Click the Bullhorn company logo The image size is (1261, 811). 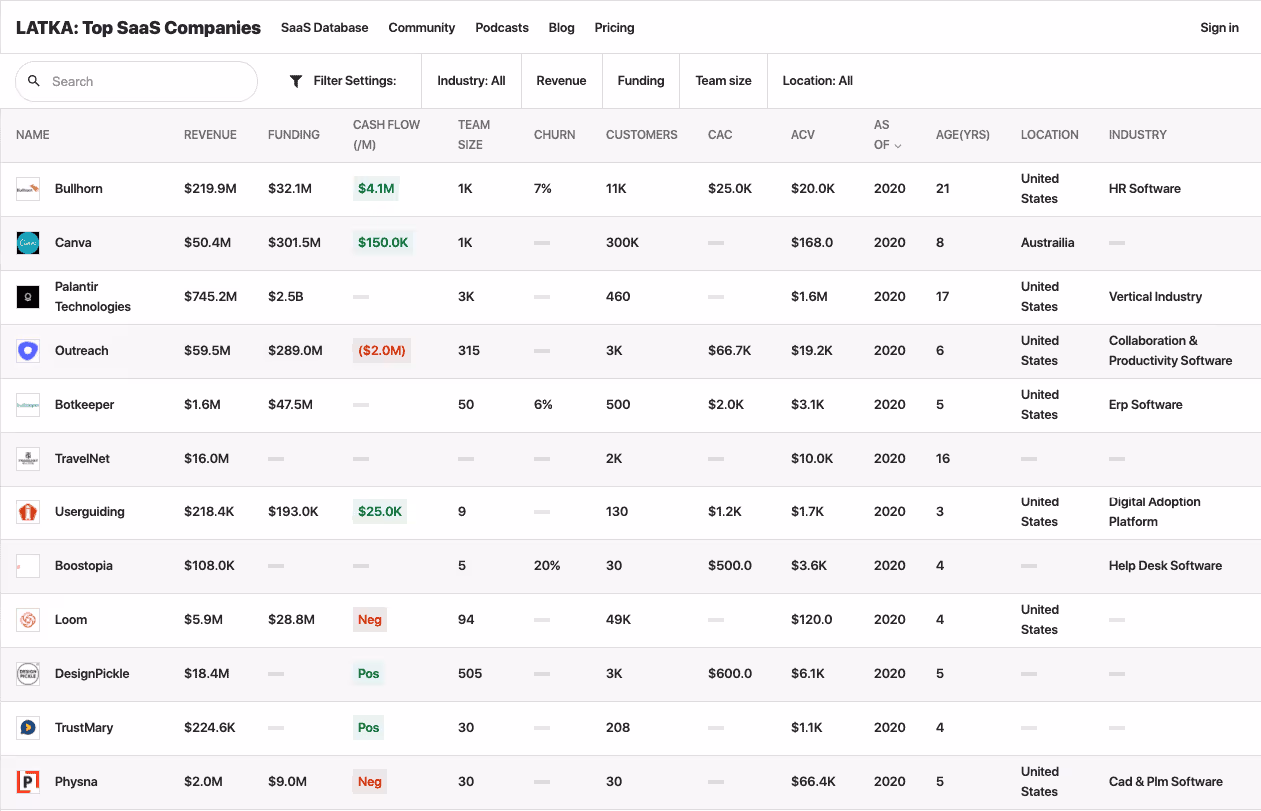point(28,189)
